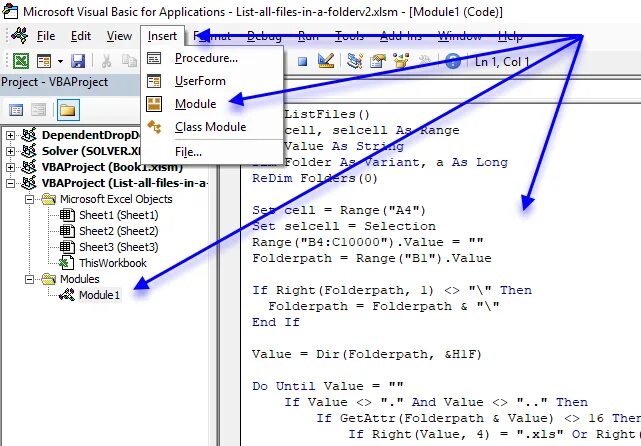This screenshot has height=446, width=641.
Task: Click the Insert UserForm toolbar icon
Action: pyautogui.click(x=44, y=61)
